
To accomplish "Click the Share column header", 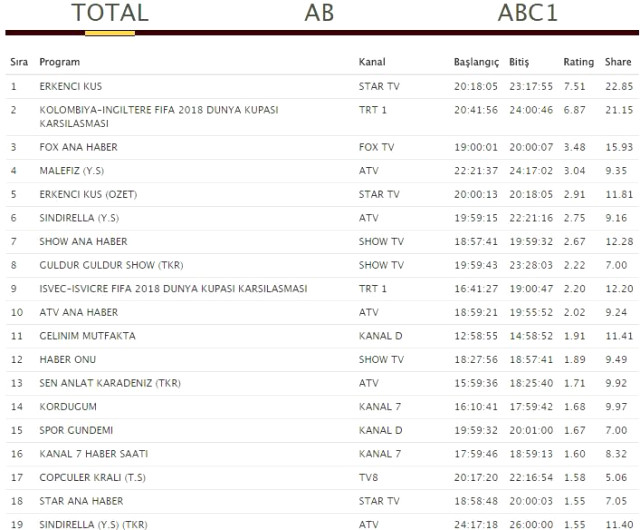I will point(618,62).
